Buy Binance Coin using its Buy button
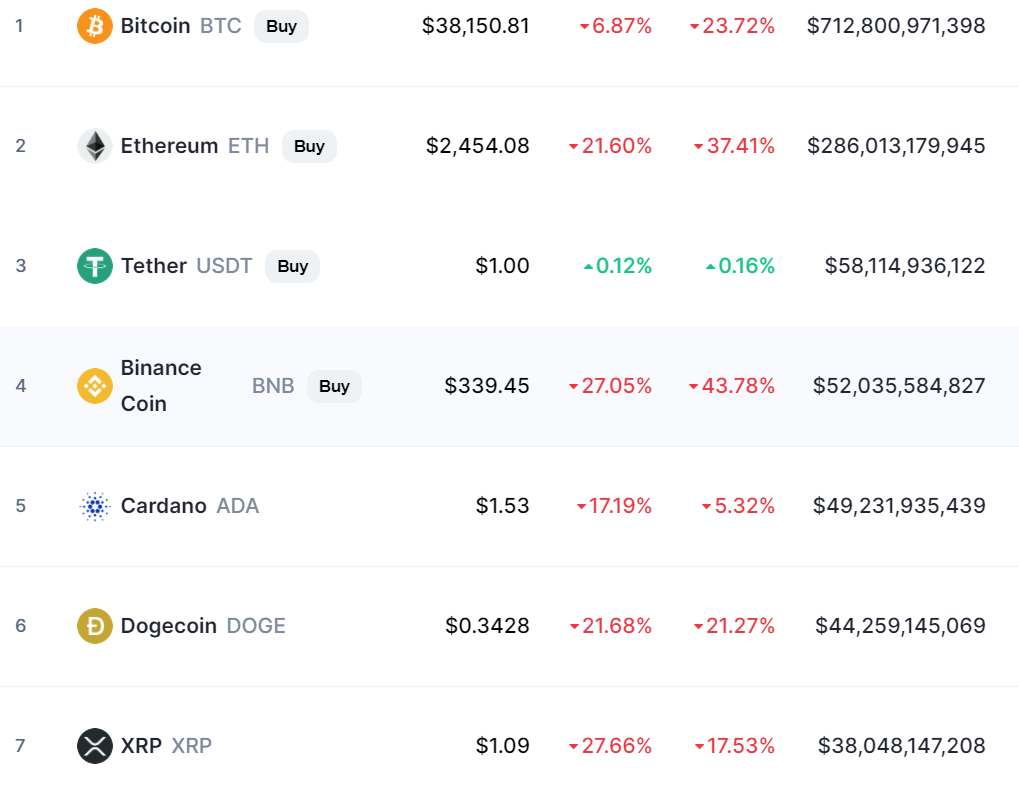Screen dimensions: 1019x804 (x=334, y=386)
